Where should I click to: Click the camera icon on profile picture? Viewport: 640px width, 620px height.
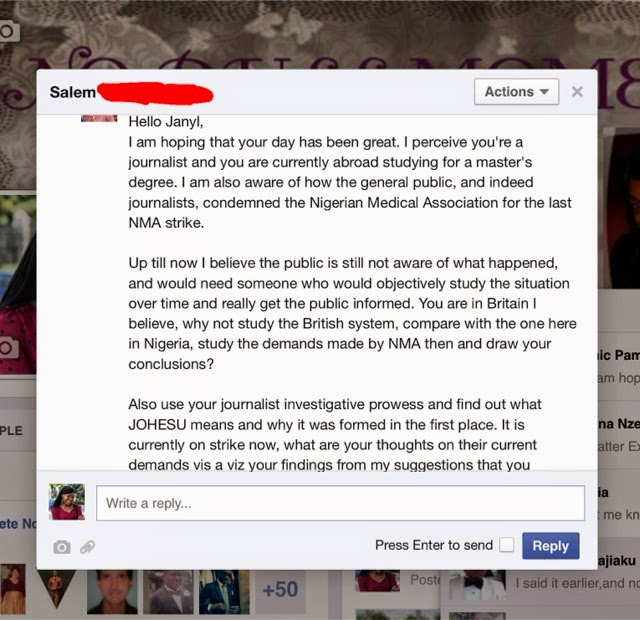pos(9,348)
